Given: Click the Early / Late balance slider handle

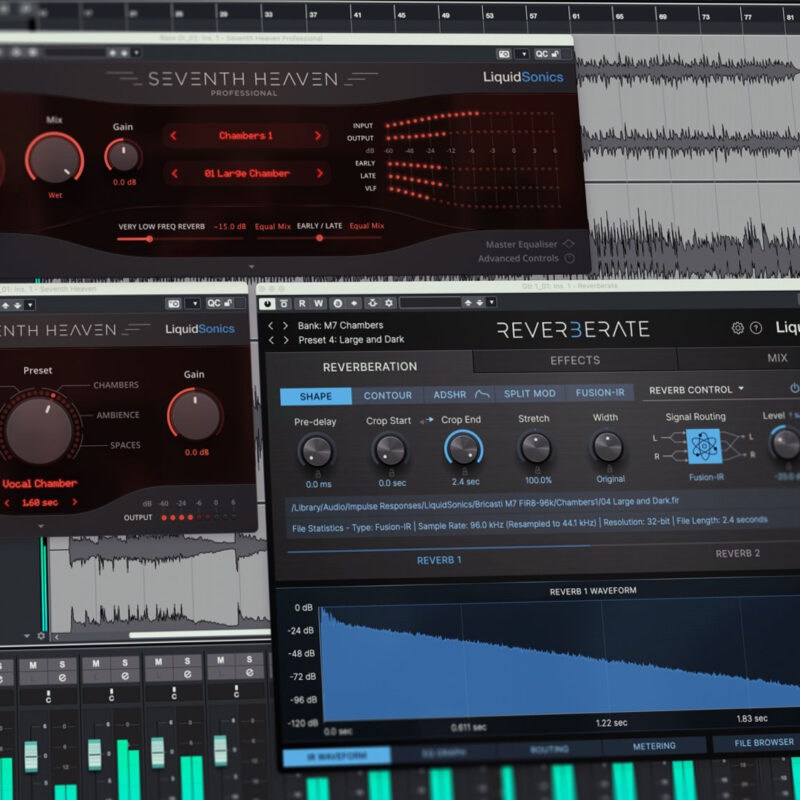Looking at the screenshot, I should (319, 238).
